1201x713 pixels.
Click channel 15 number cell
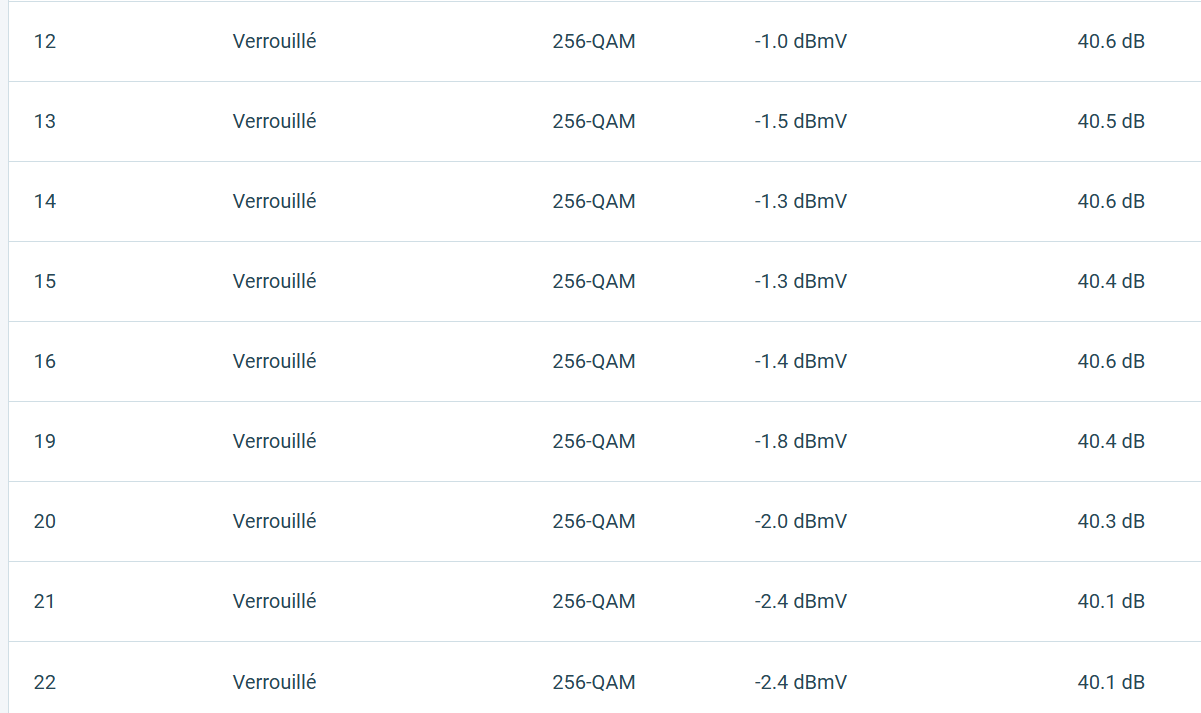[45, 282]
